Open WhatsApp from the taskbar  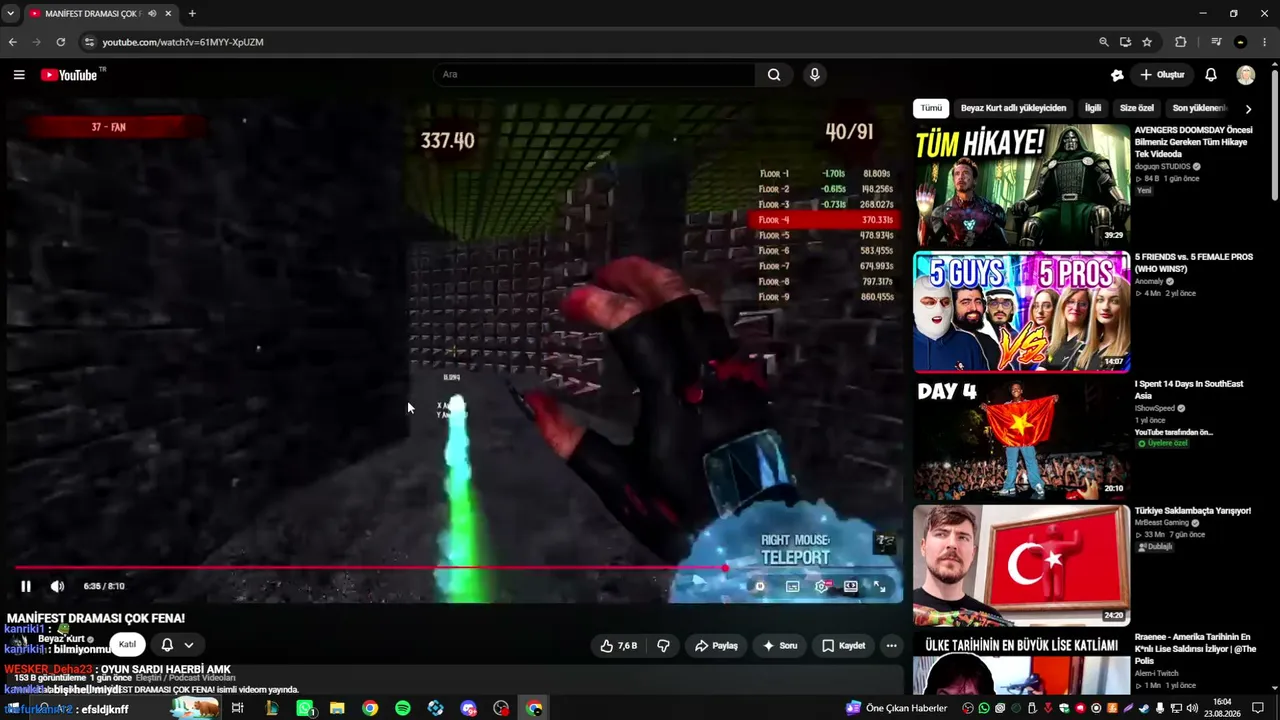coord(305,709)
